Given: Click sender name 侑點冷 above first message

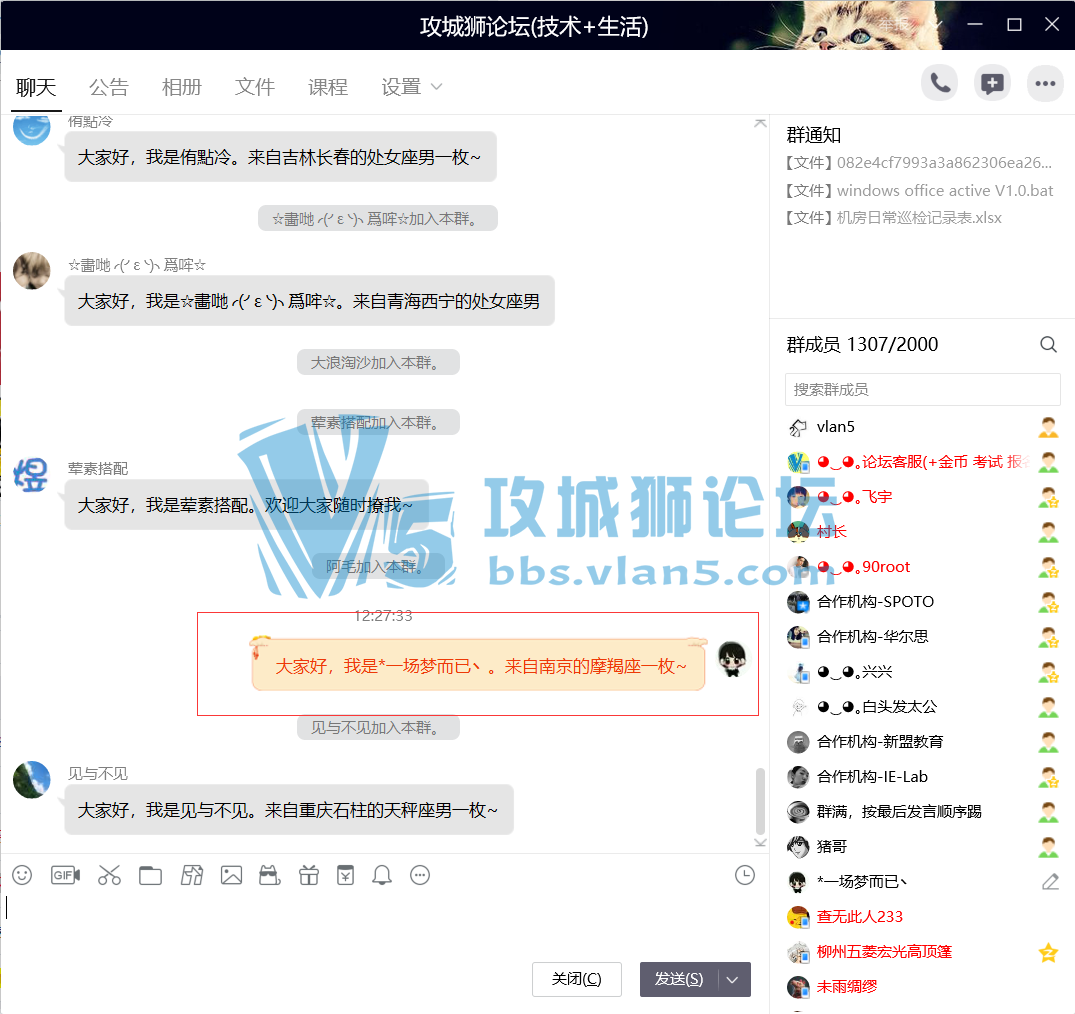Looking at the screenshot, I should pyautogui.click(x=90, y=121).
